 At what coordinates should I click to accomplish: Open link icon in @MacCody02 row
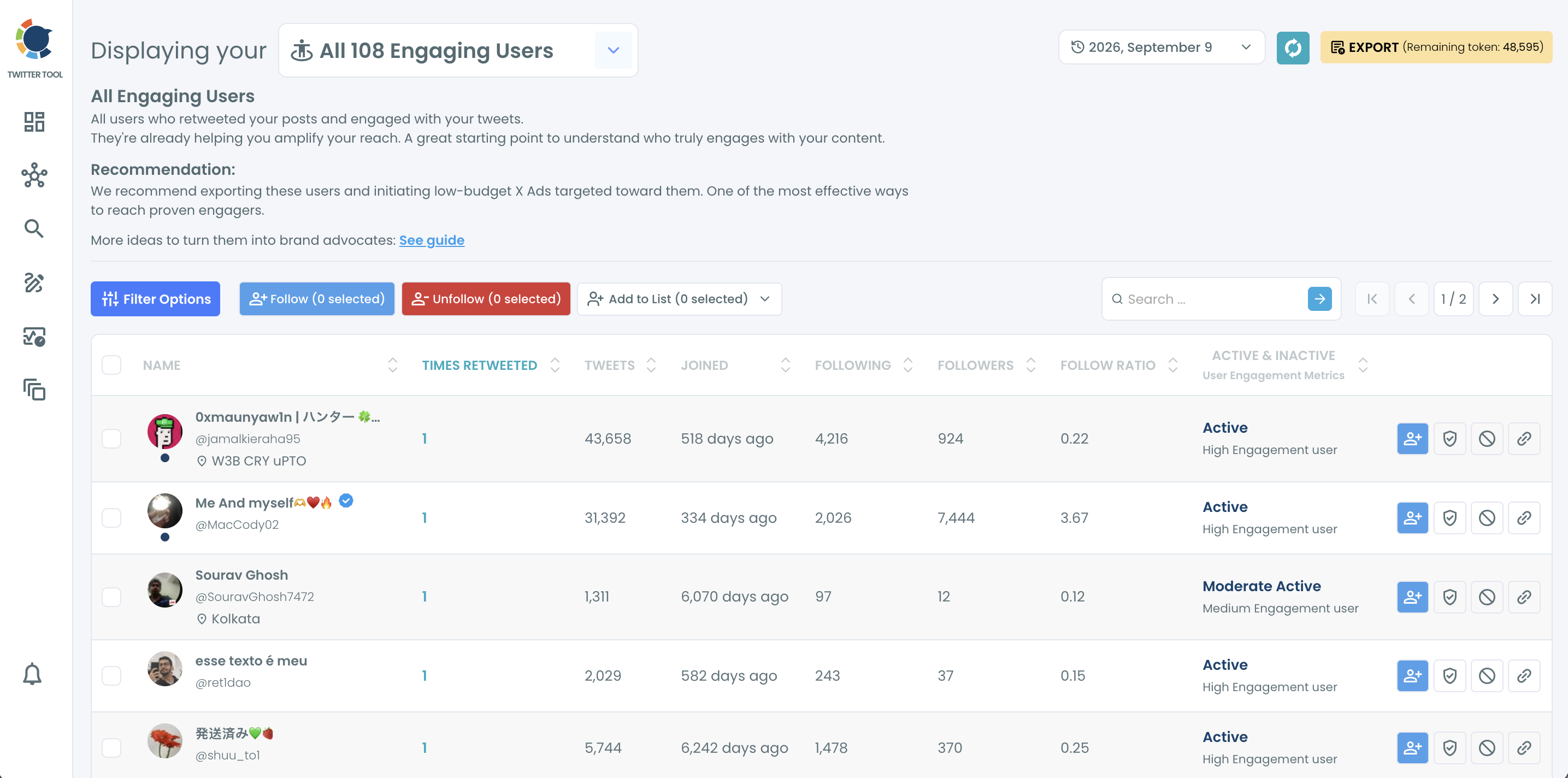tap(1524, 517)
